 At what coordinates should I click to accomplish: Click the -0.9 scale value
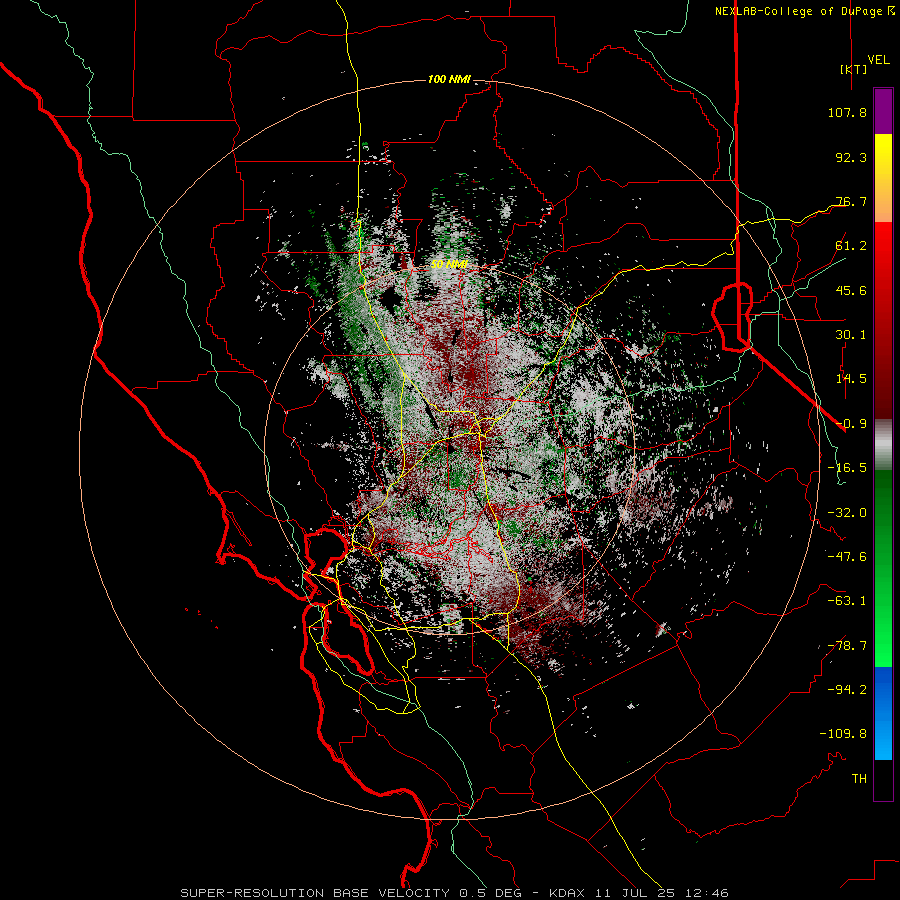point(851,424)
